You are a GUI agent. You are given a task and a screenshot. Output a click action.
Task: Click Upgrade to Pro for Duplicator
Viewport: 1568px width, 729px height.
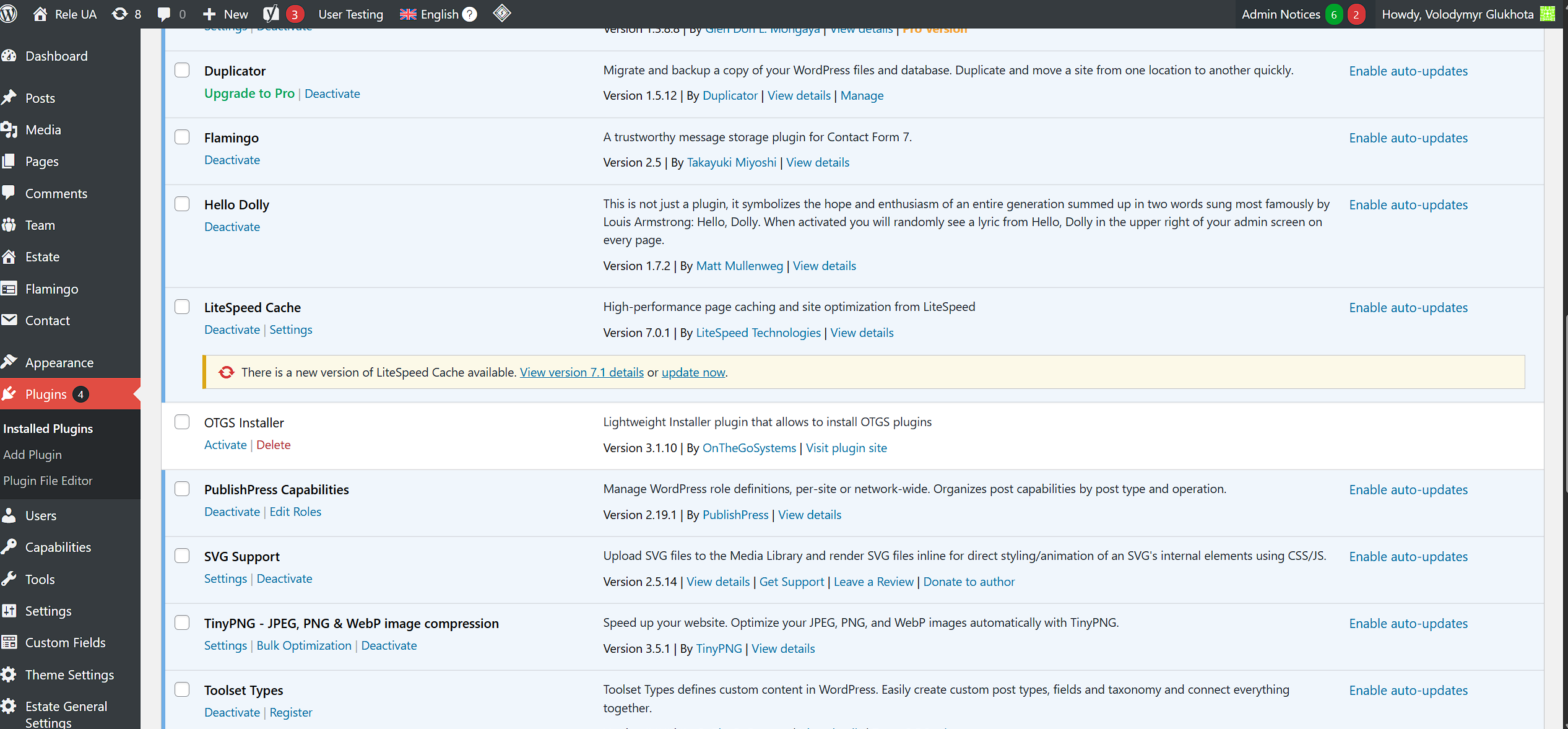click(x=249, y=93)
